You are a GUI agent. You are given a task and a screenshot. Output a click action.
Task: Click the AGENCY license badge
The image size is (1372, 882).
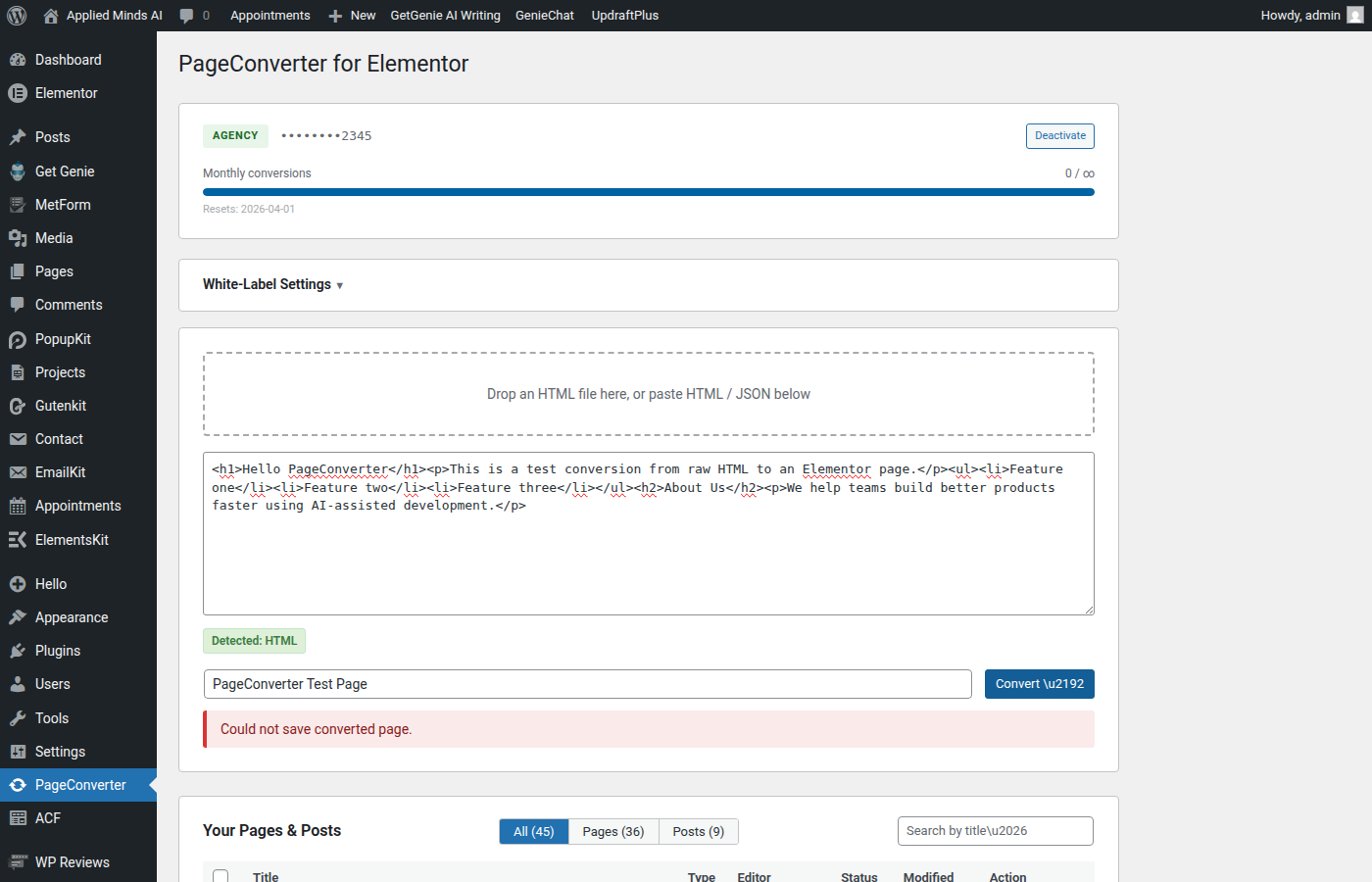[235, 136]
